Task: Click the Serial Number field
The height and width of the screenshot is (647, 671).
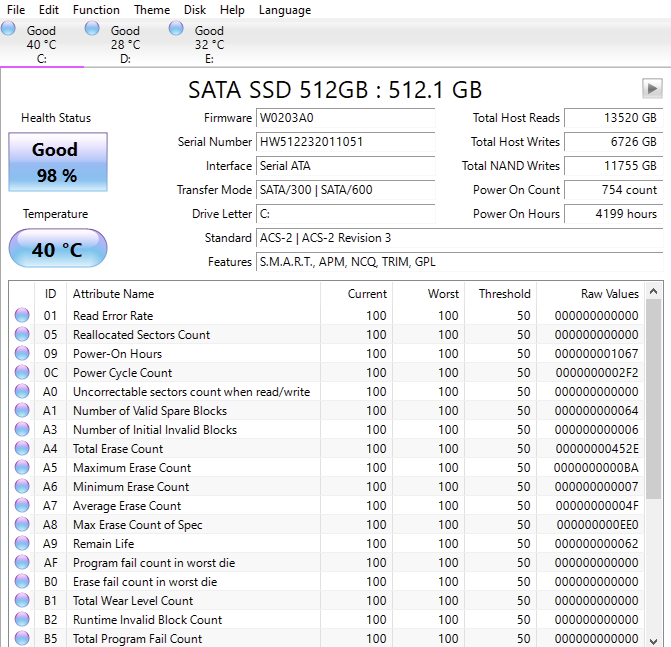Action: pyautogui.click(x=345, y=142)
